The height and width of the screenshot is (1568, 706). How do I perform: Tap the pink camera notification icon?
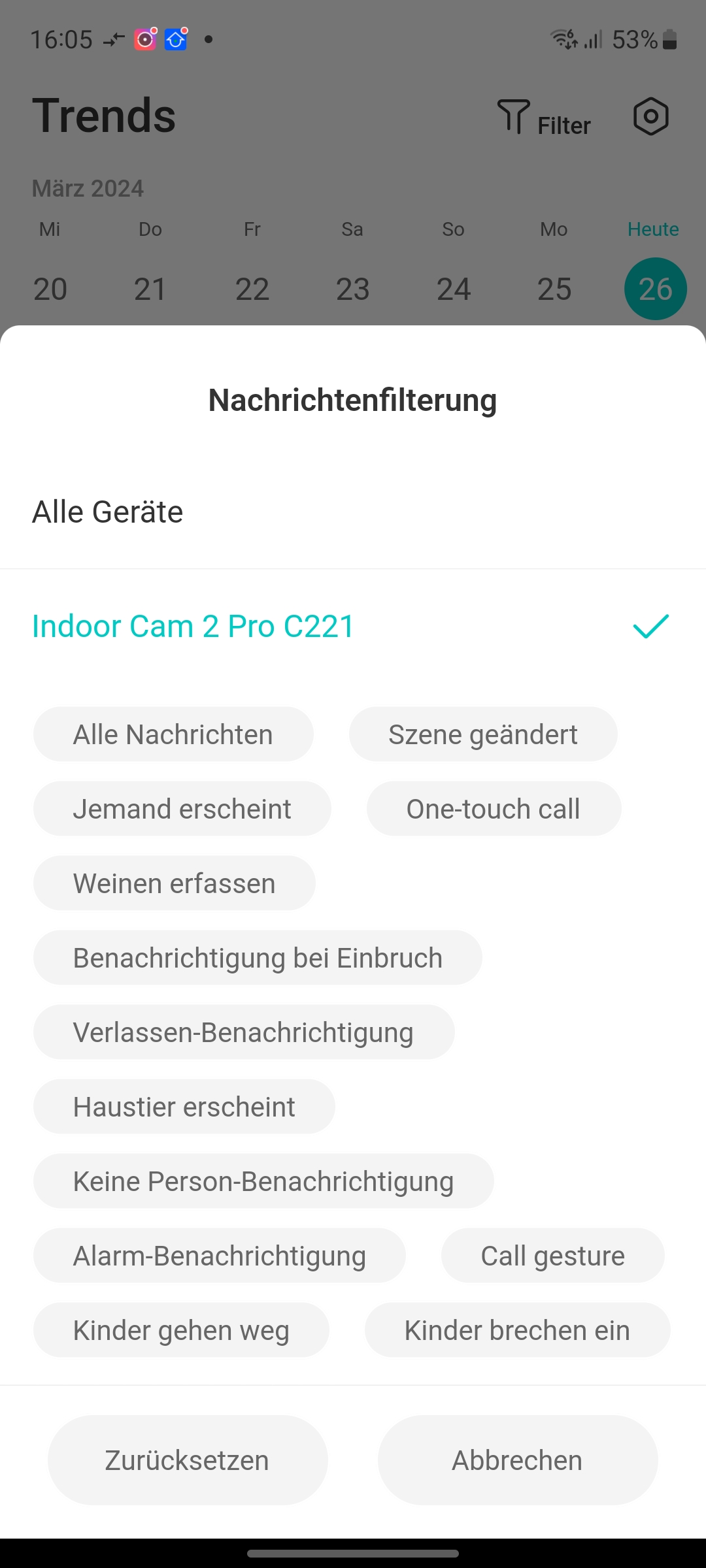tap(146, 40)
